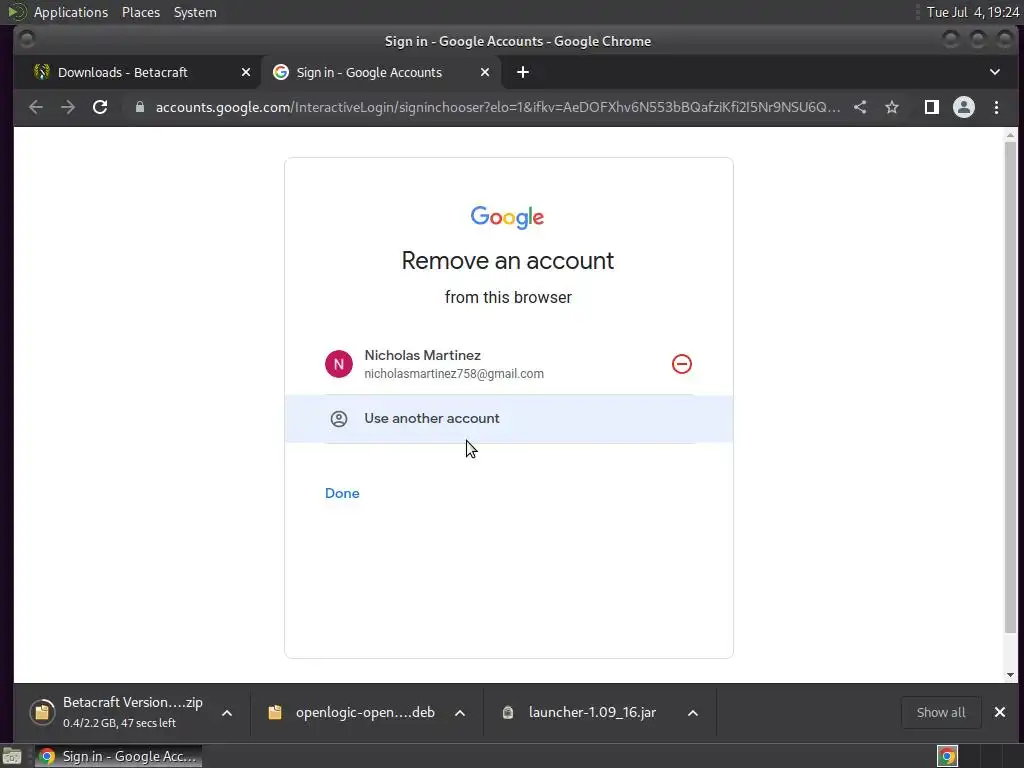
Task: Click the Google logo
Action: 507,217
